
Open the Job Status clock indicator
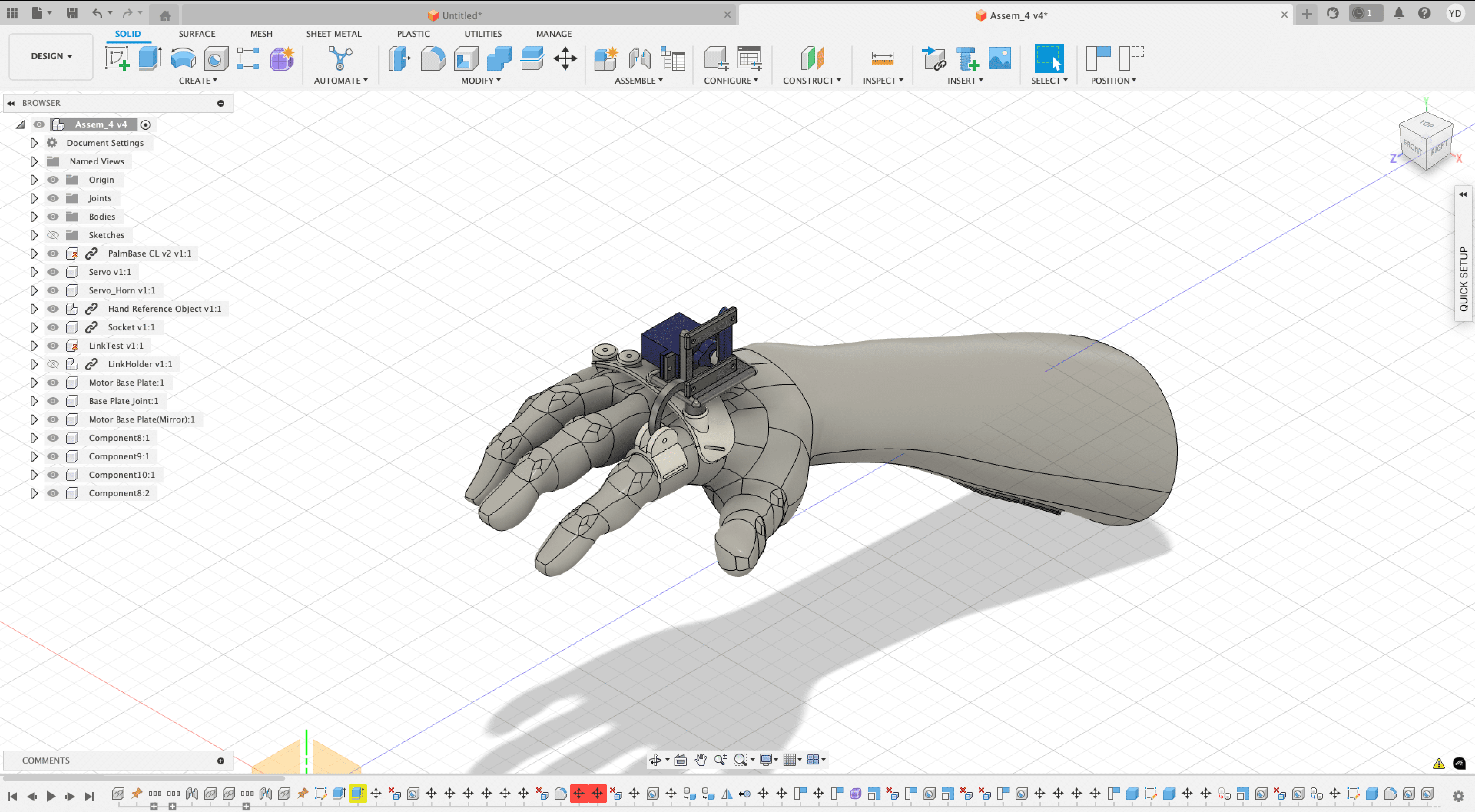point(1366,13)
